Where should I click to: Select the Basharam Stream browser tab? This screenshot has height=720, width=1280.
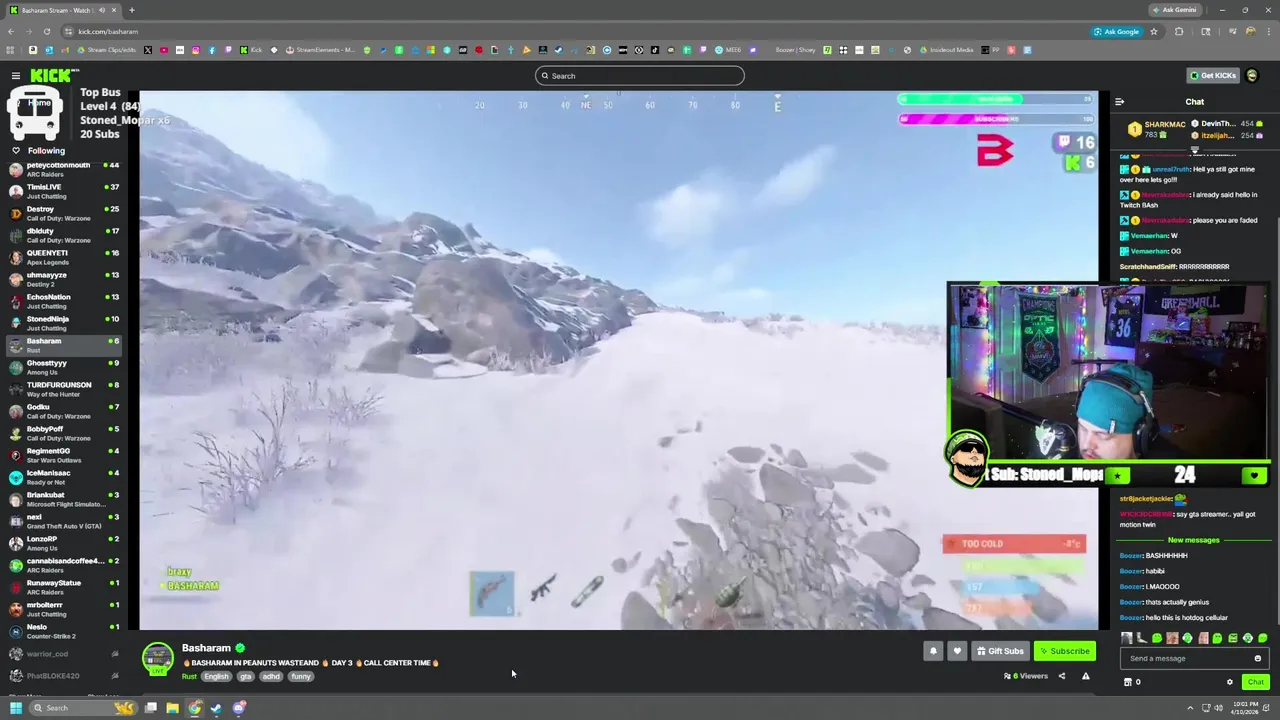coord(62,10)
